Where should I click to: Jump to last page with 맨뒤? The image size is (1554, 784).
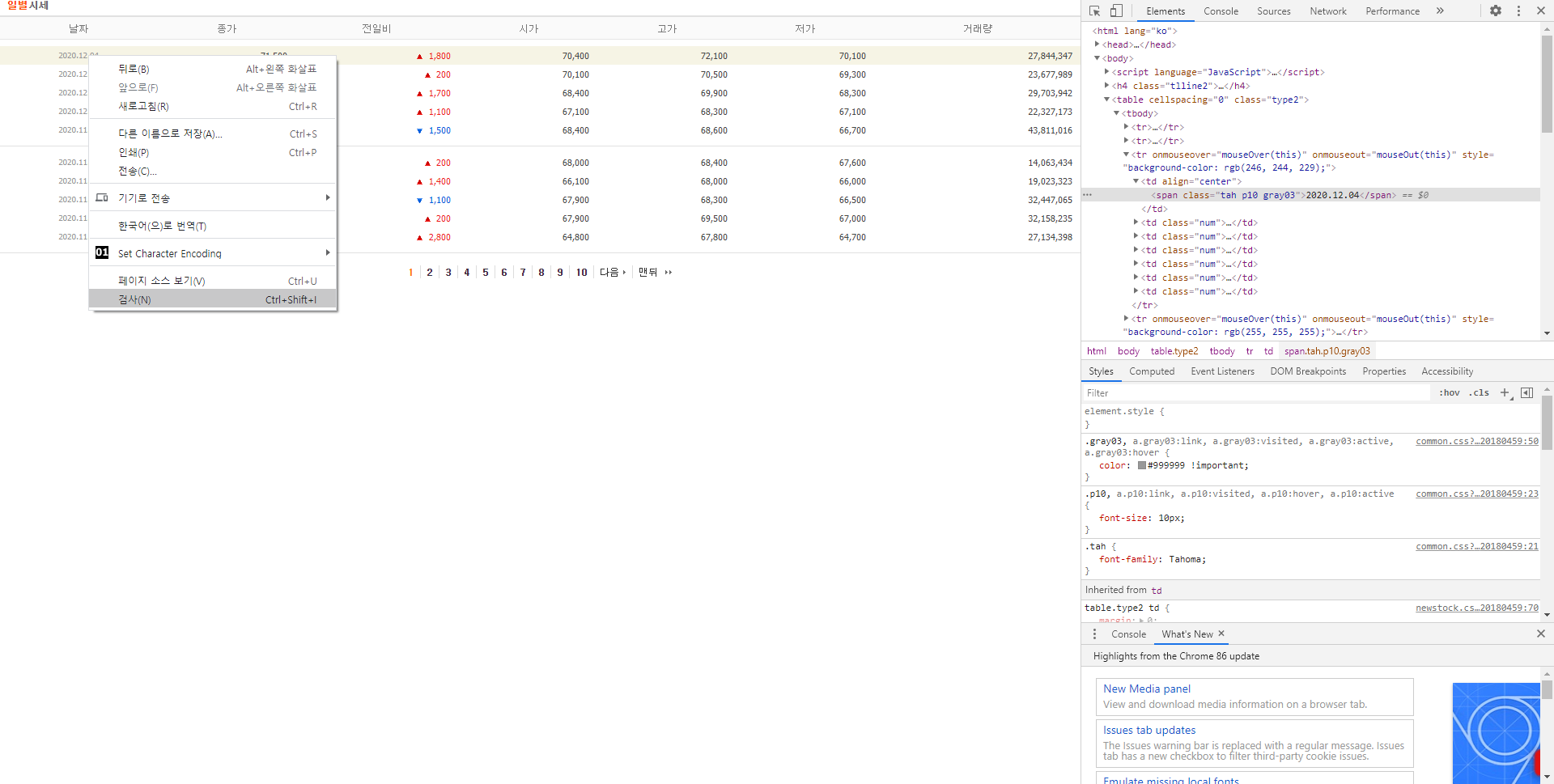coord(655,273)
